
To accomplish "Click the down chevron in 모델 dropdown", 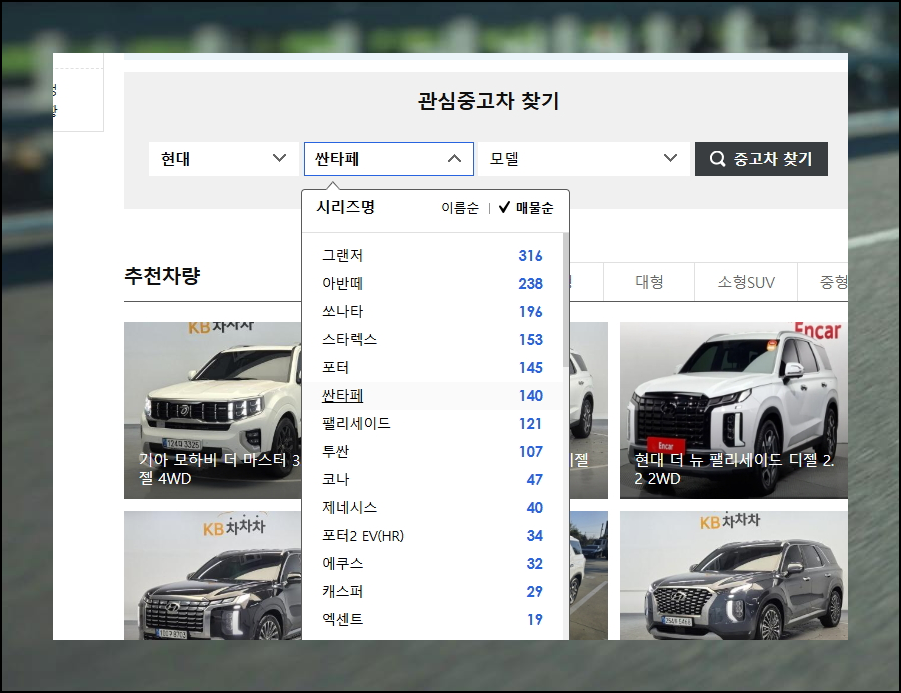I will click(670, 158).
